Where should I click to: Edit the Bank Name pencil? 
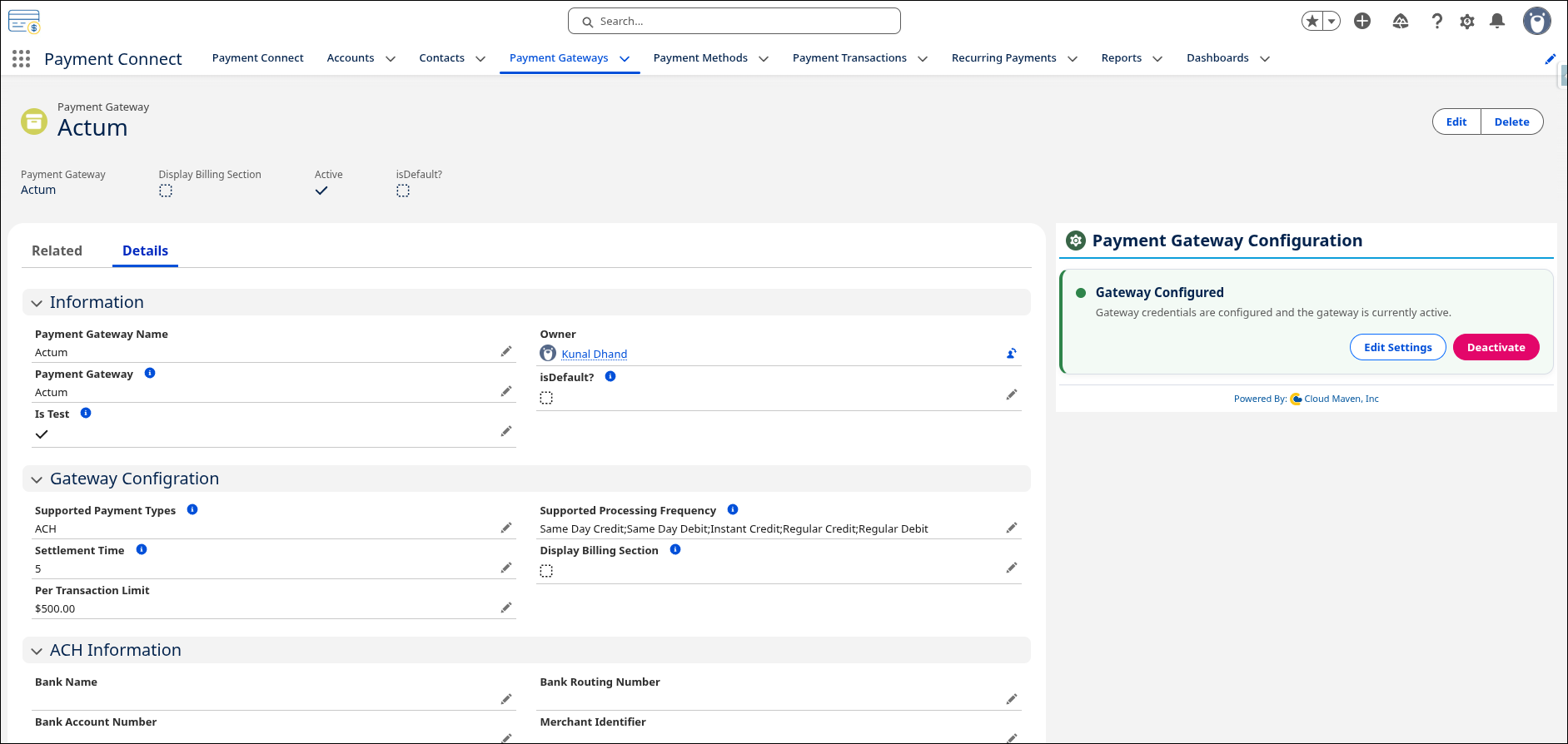coord(506,699)
